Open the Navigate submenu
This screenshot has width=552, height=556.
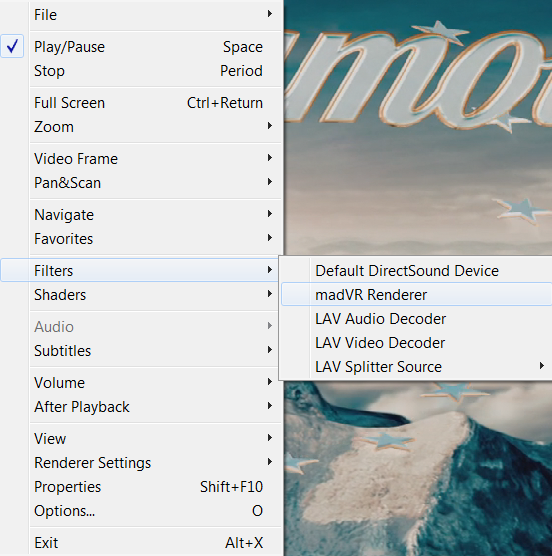pyautogui.click(x=142, y=215)
